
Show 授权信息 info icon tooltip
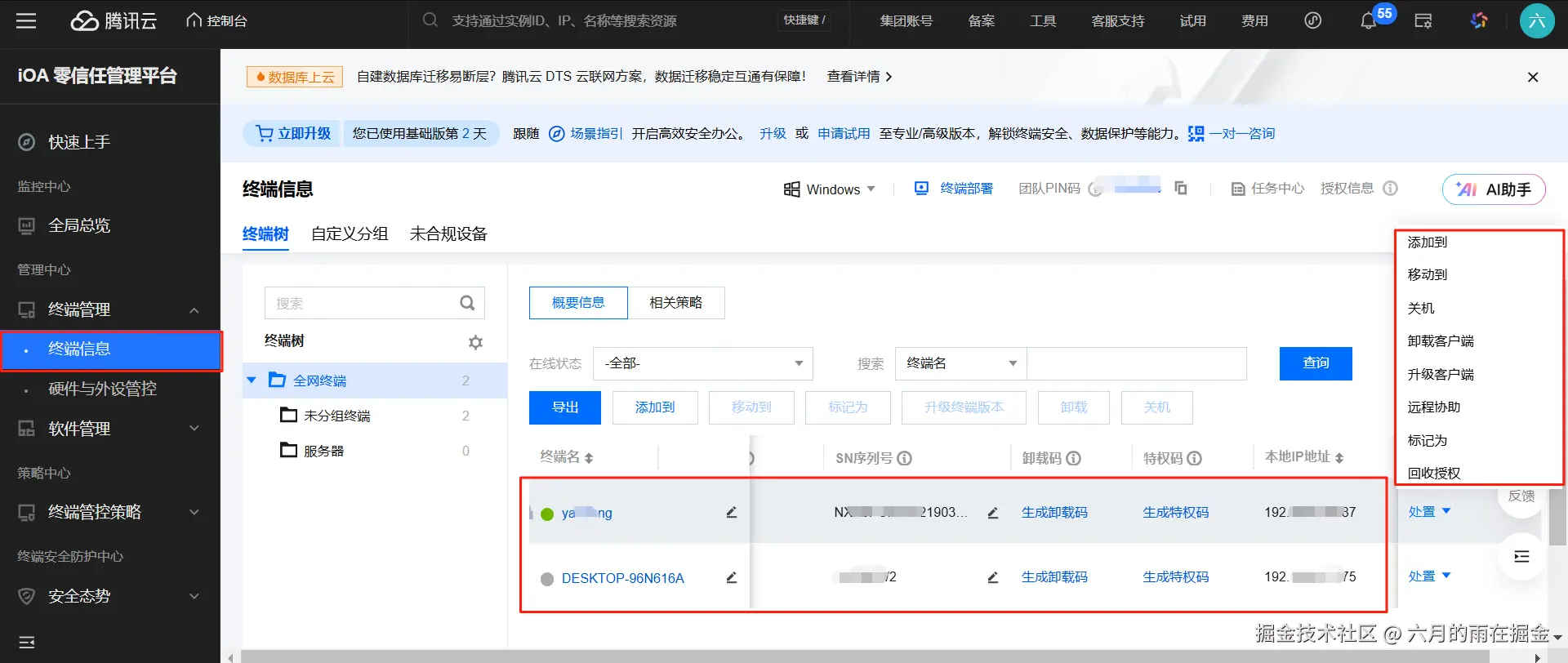[x=1390, y=189]
